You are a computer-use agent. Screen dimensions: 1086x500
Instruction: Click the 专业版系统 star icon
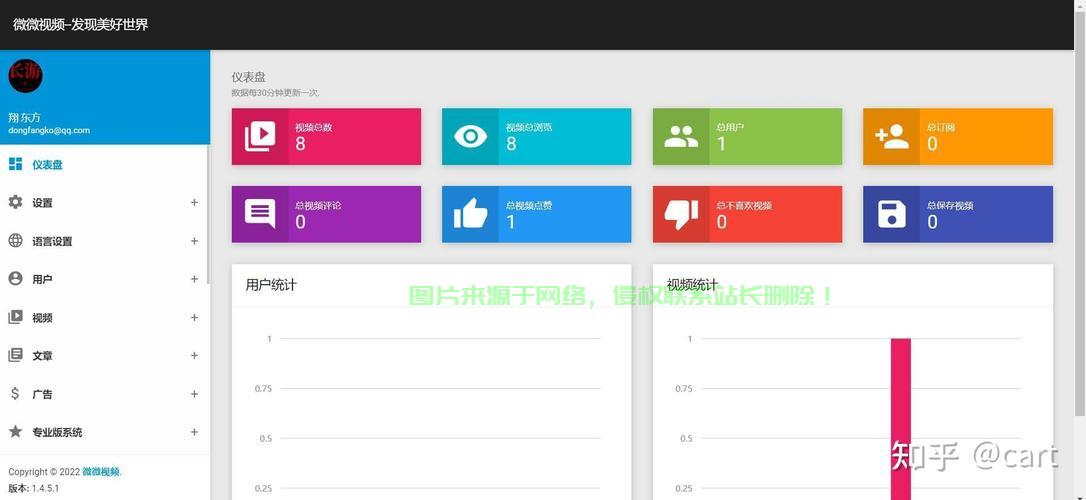[15, 431]
